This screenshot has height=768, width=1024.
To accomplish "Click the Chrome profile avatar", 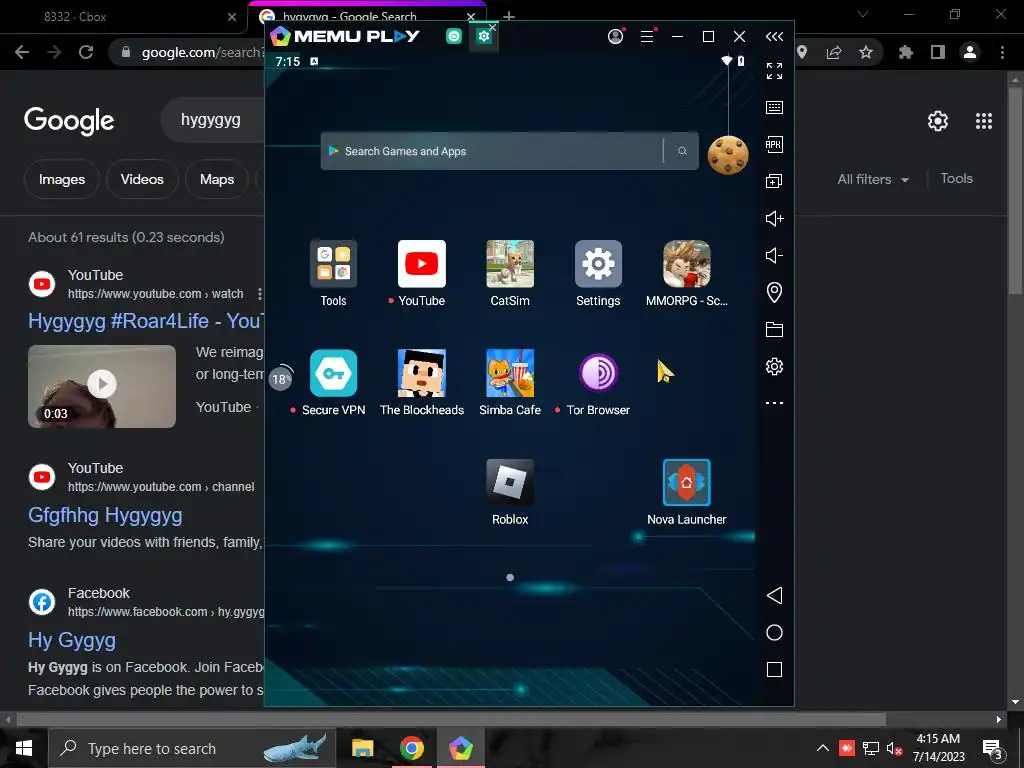I will (x=970, y=52).
